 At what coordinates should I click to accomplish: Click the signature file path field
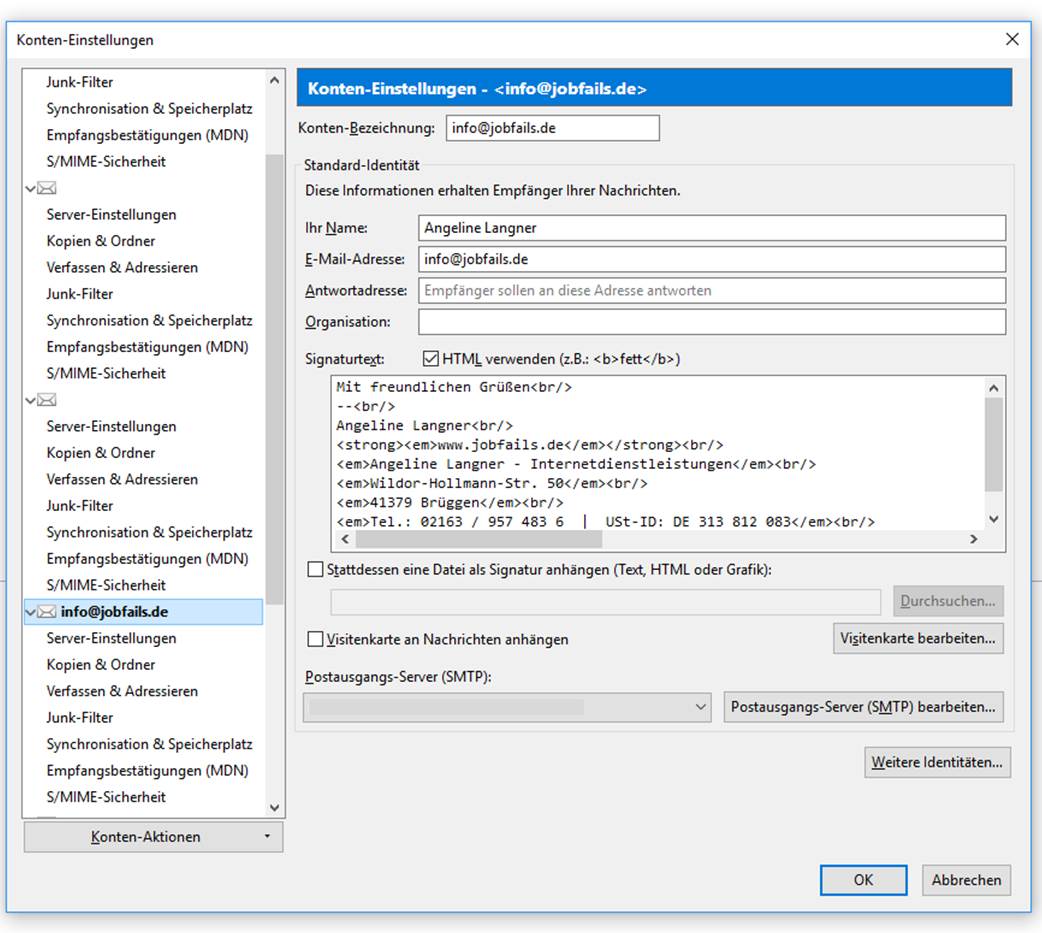pos(605,602)
